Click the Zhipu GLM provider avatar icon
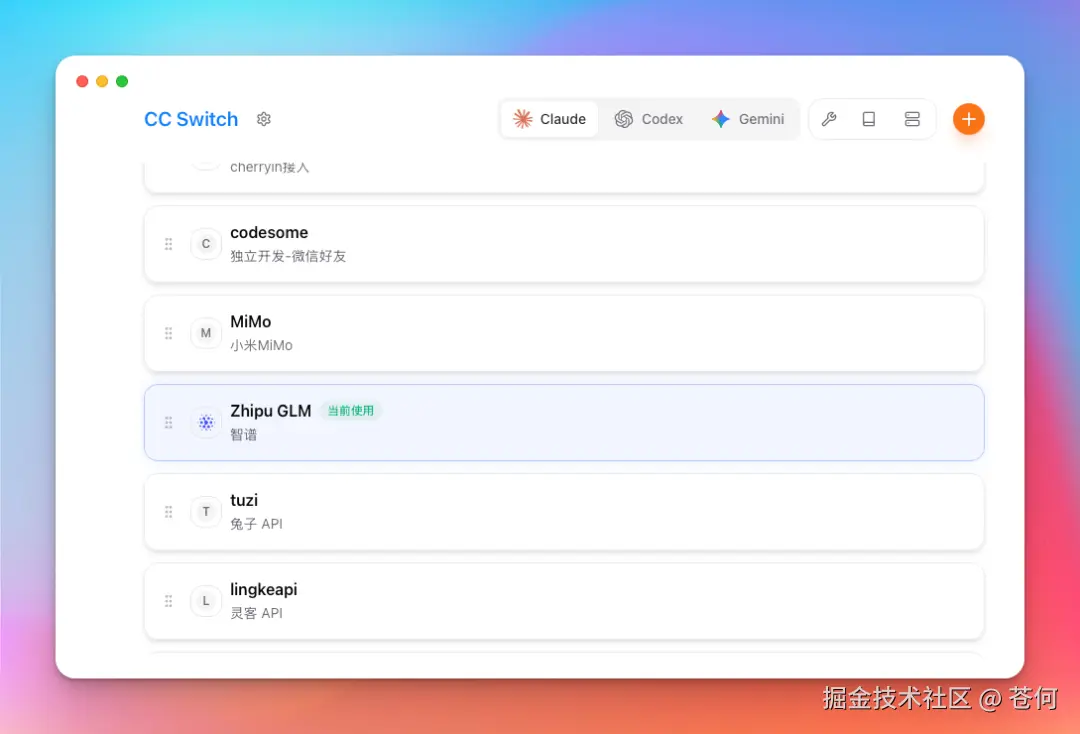Screen dimensions: 1080x734 [x=205, y=422]
